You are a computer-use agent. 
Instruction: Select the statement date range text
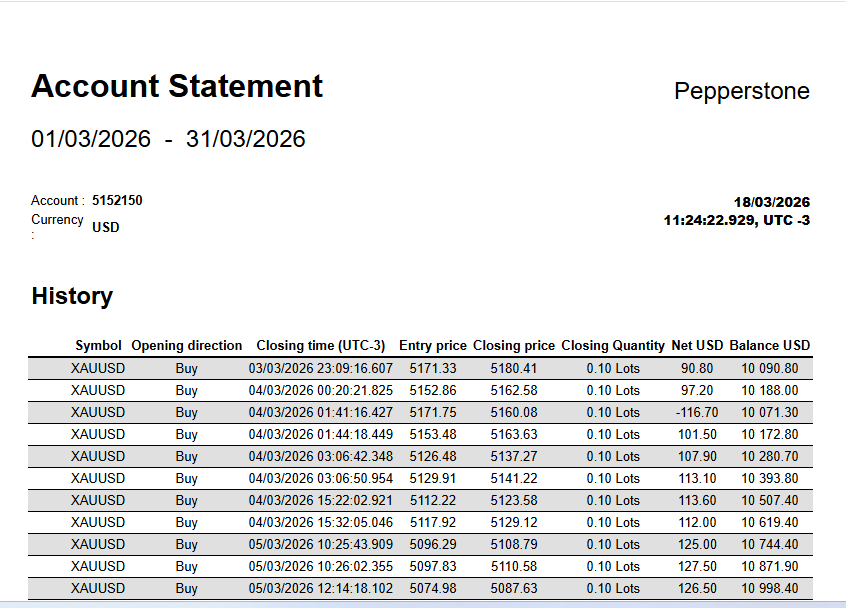(168, 139)
